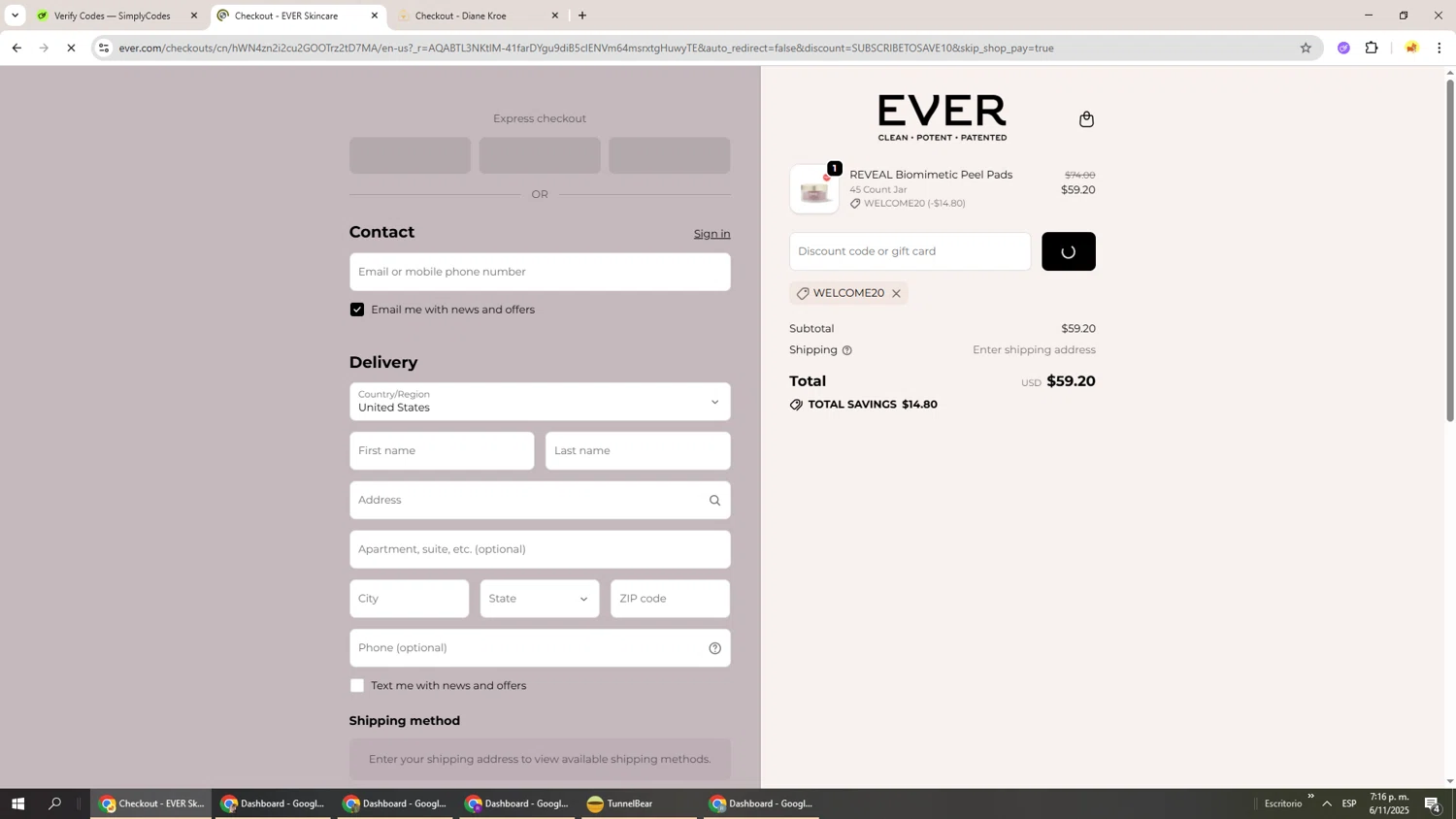Focus the Email or mobile phone field
The image size is (1456, 819).
540,272
